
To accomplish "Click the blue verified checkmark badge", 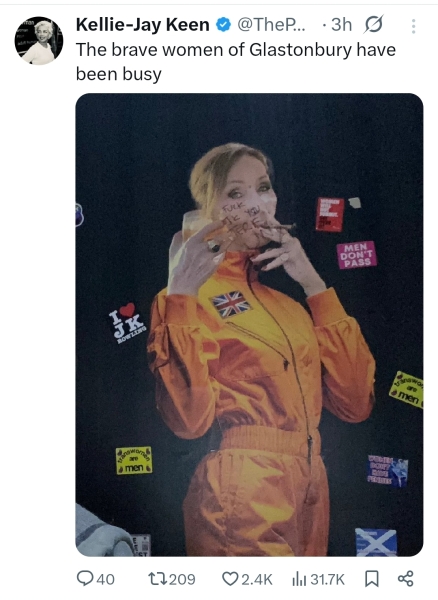I will pos(223,25).
